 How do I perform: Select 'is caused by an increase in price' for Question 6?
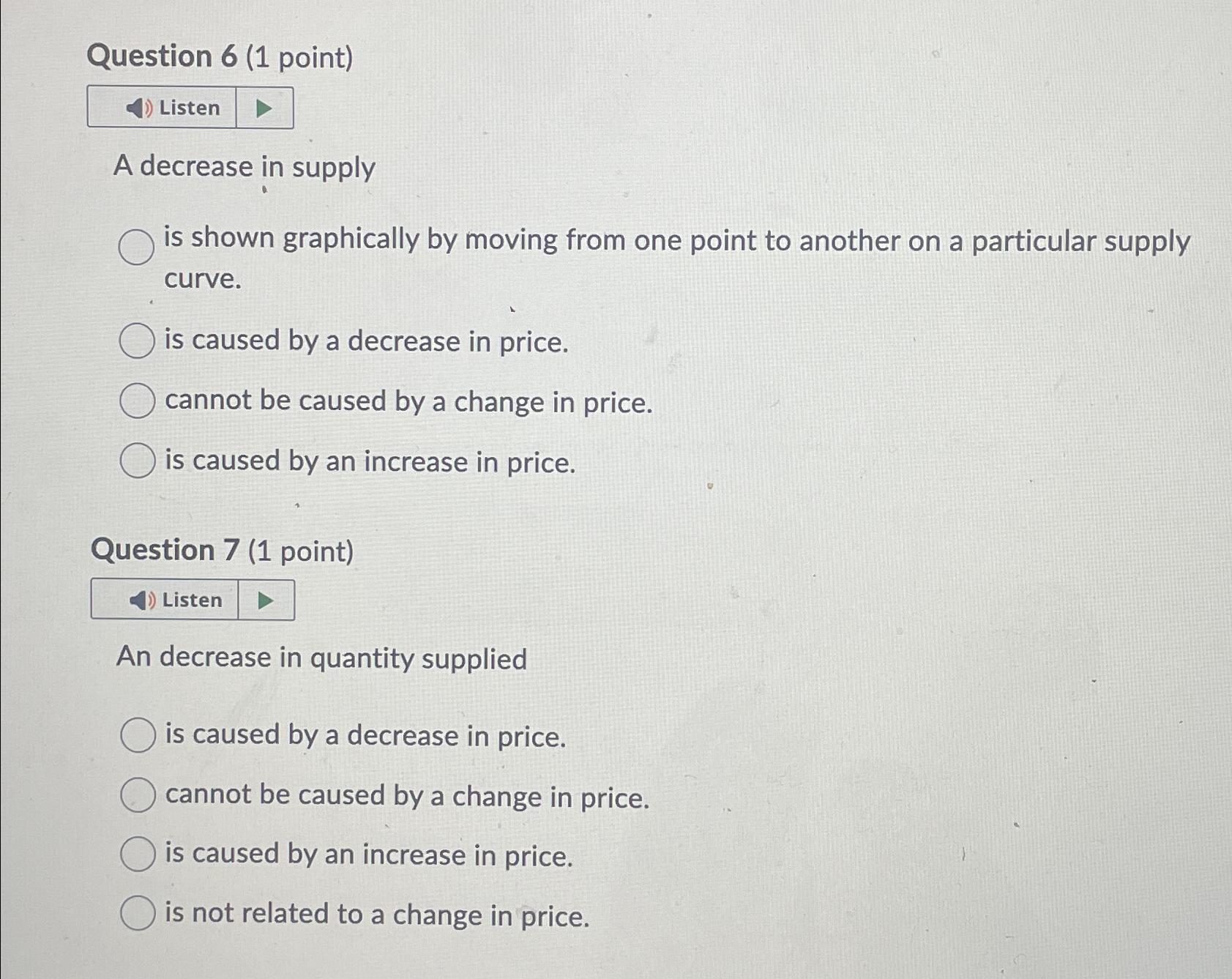point(136,461)
